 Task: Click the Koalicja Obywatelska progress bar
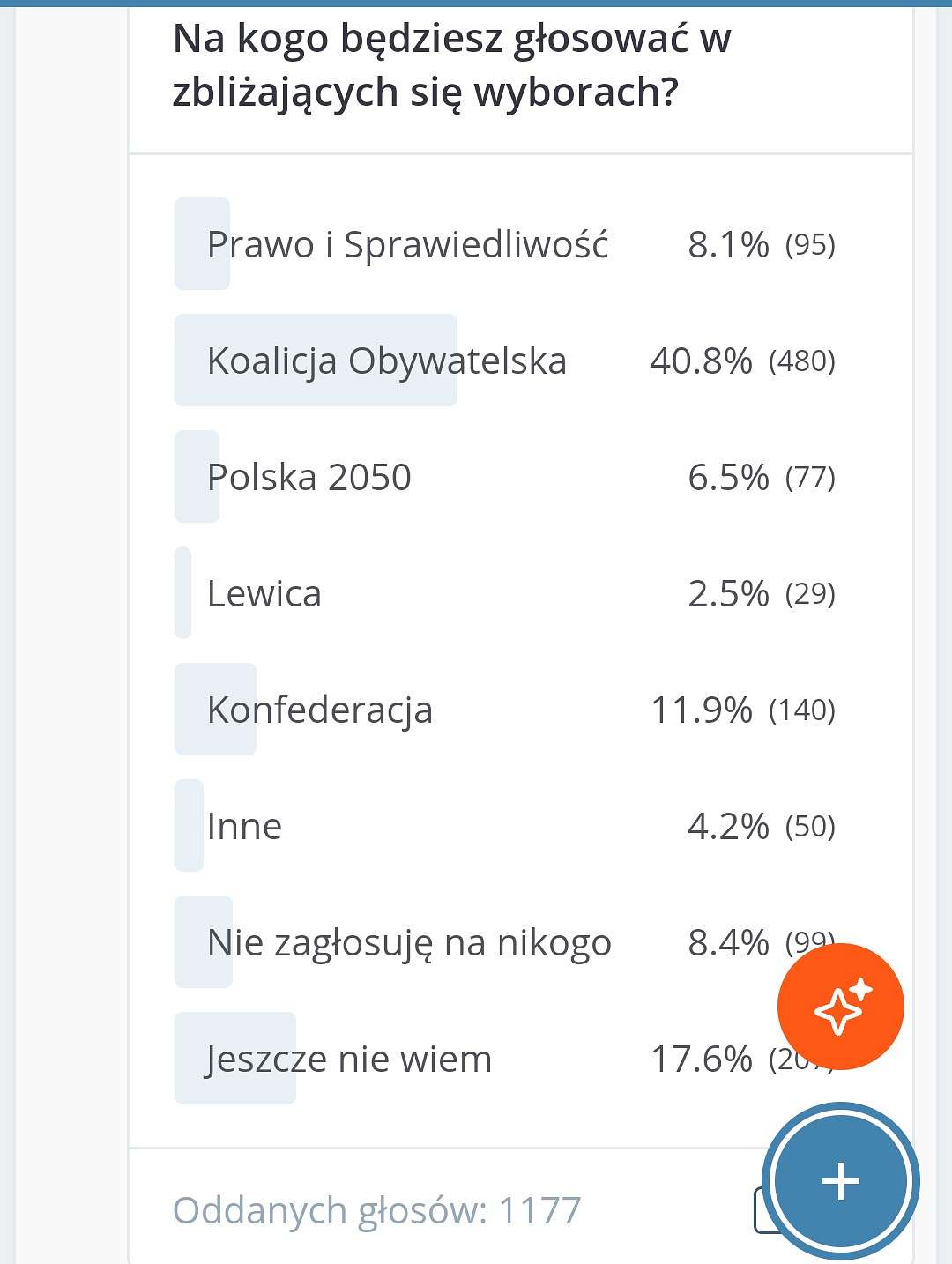(x=316, y=361)
